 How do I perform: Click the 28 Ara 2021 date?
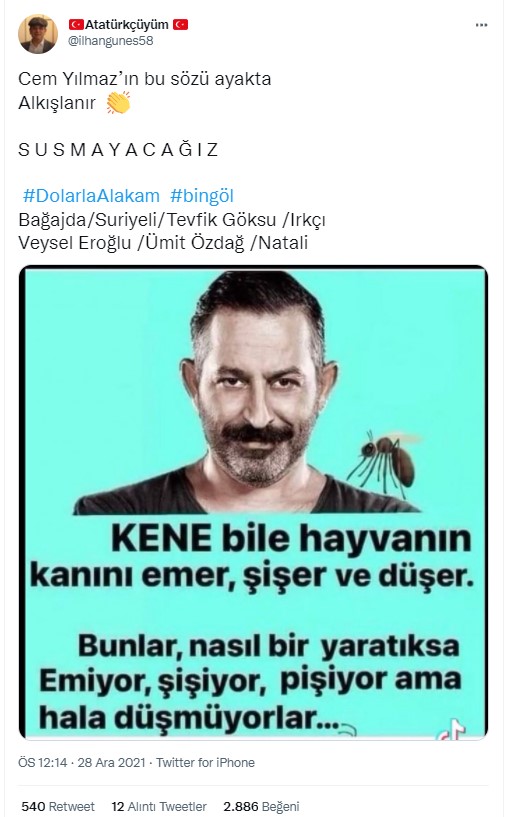112,763
